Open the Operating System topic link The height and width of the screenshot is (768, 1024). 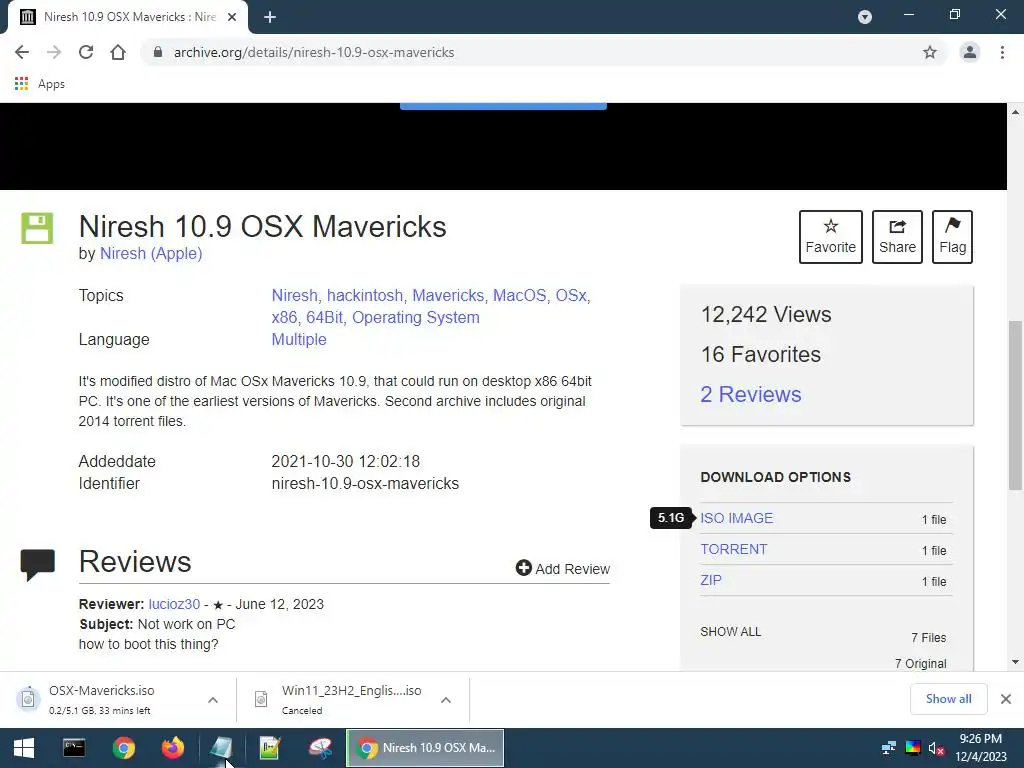[416, 317]
